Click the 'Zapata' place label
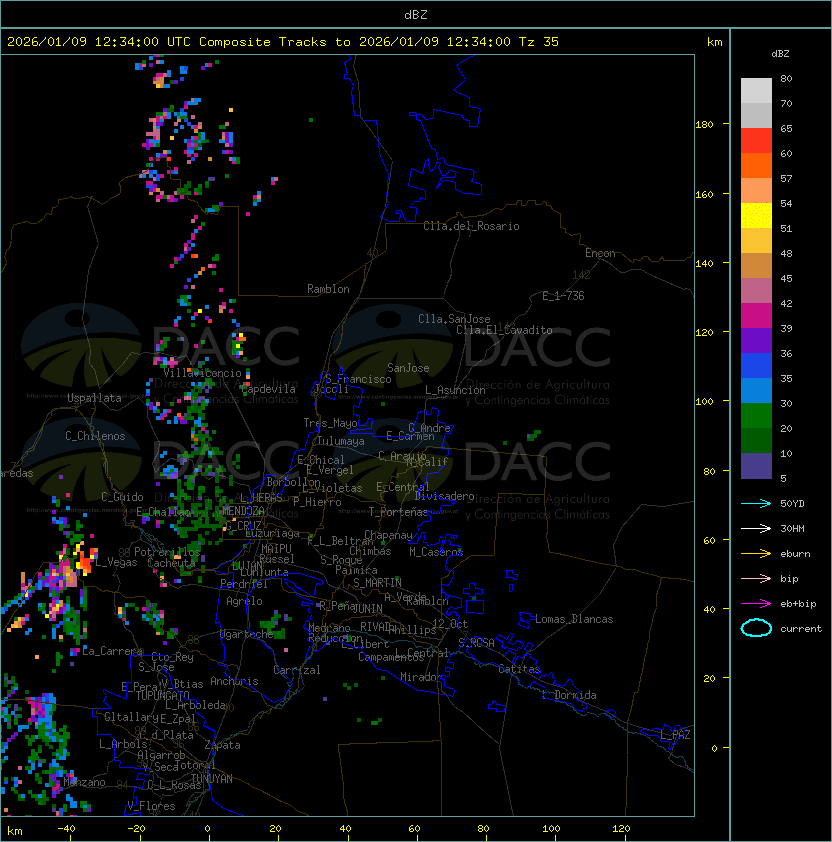Image resolution: width=832 pixels, height=842 pixels. [x=222, y=745]
